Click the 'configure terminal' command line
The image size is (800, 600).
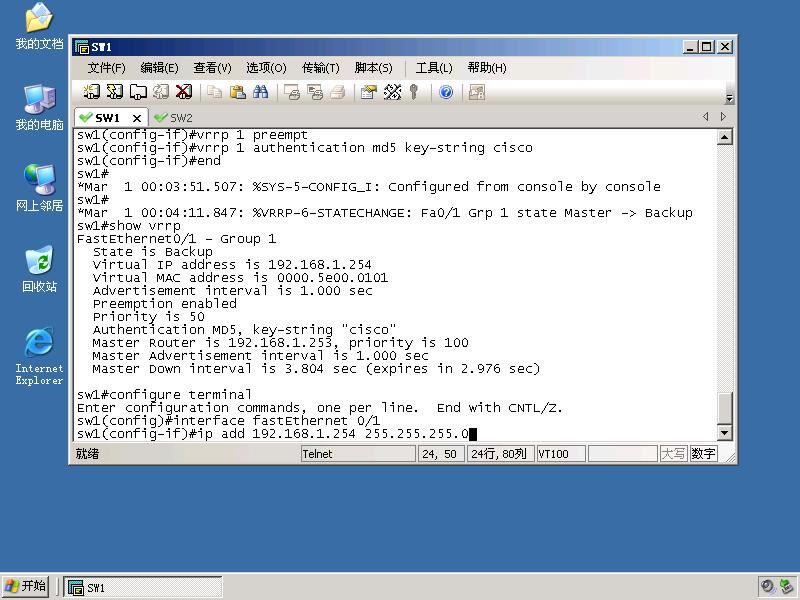point(164,394)
